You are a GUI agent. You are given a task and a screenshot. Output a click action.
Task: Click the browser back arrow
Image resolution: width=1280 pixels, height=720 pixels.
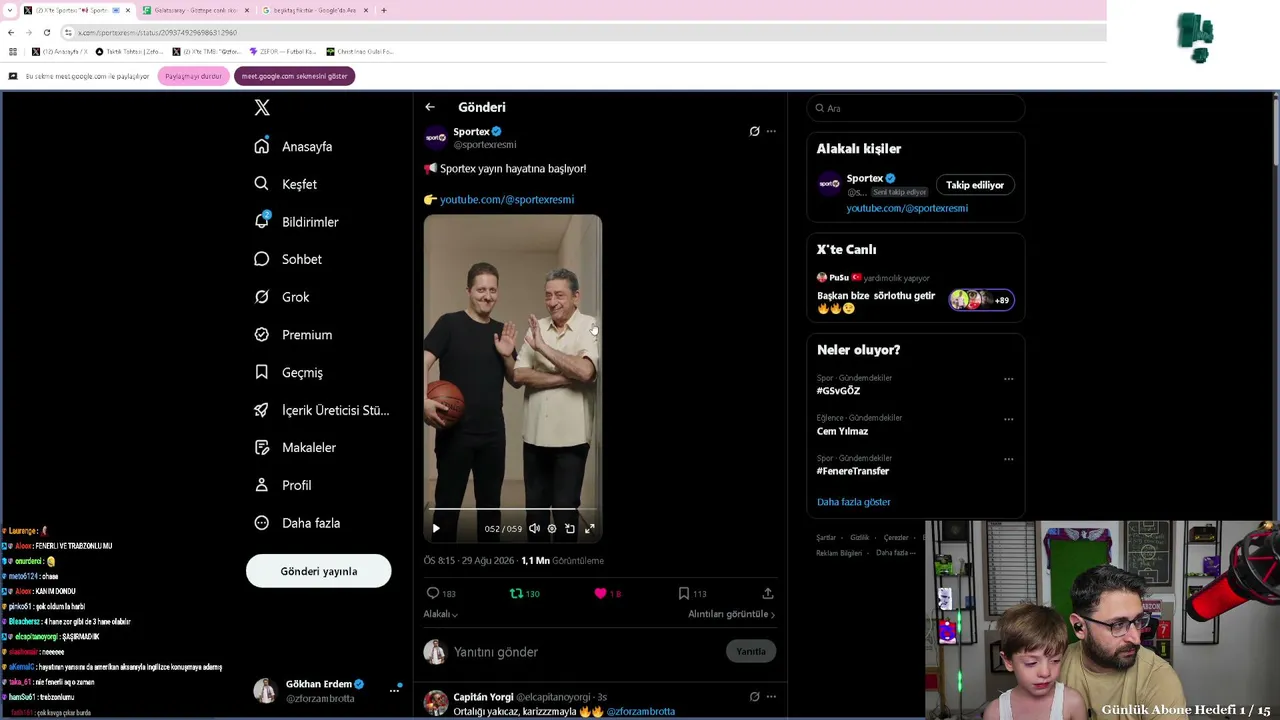[11, 32]
